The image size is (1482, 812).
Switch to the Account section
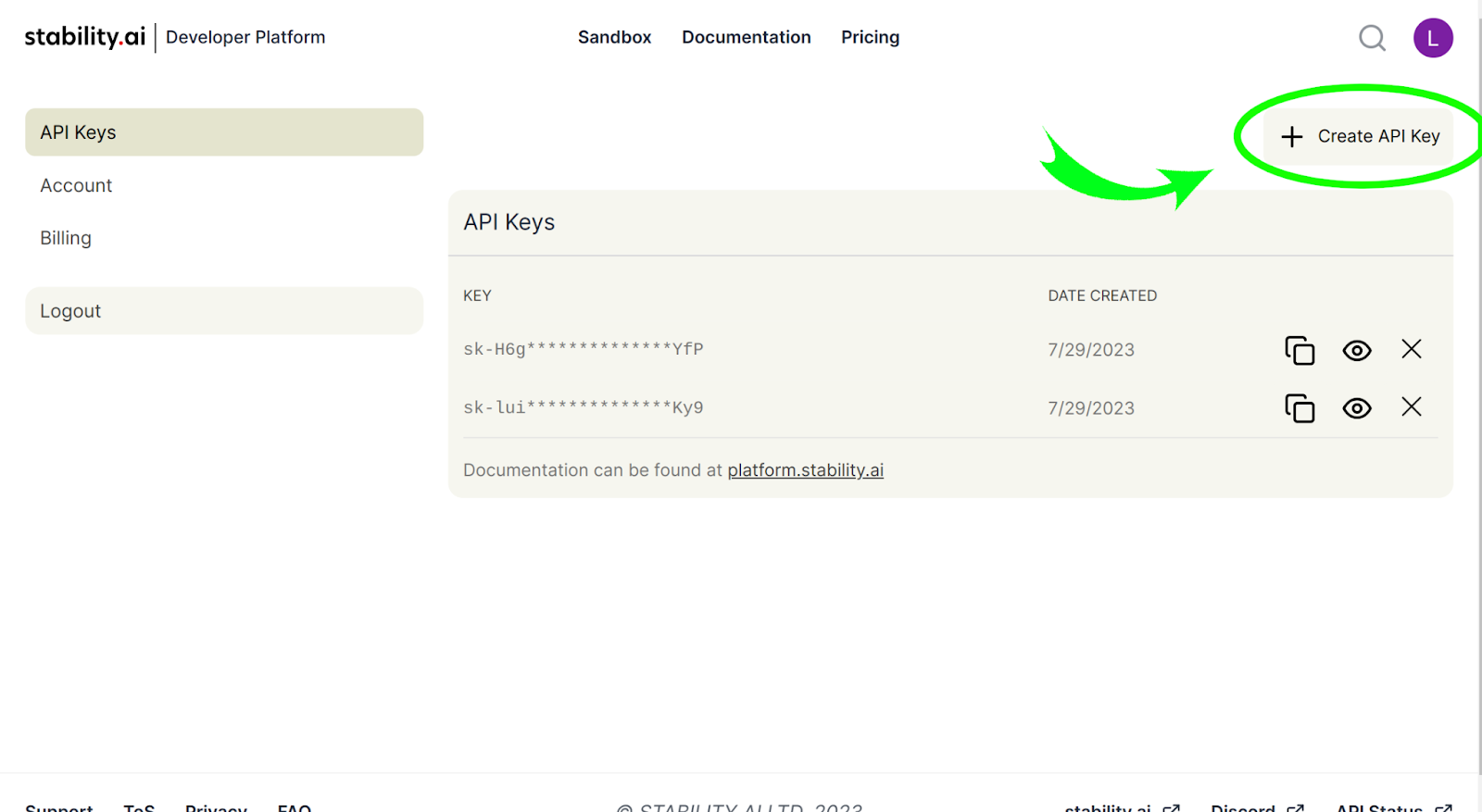coord(76,185)
